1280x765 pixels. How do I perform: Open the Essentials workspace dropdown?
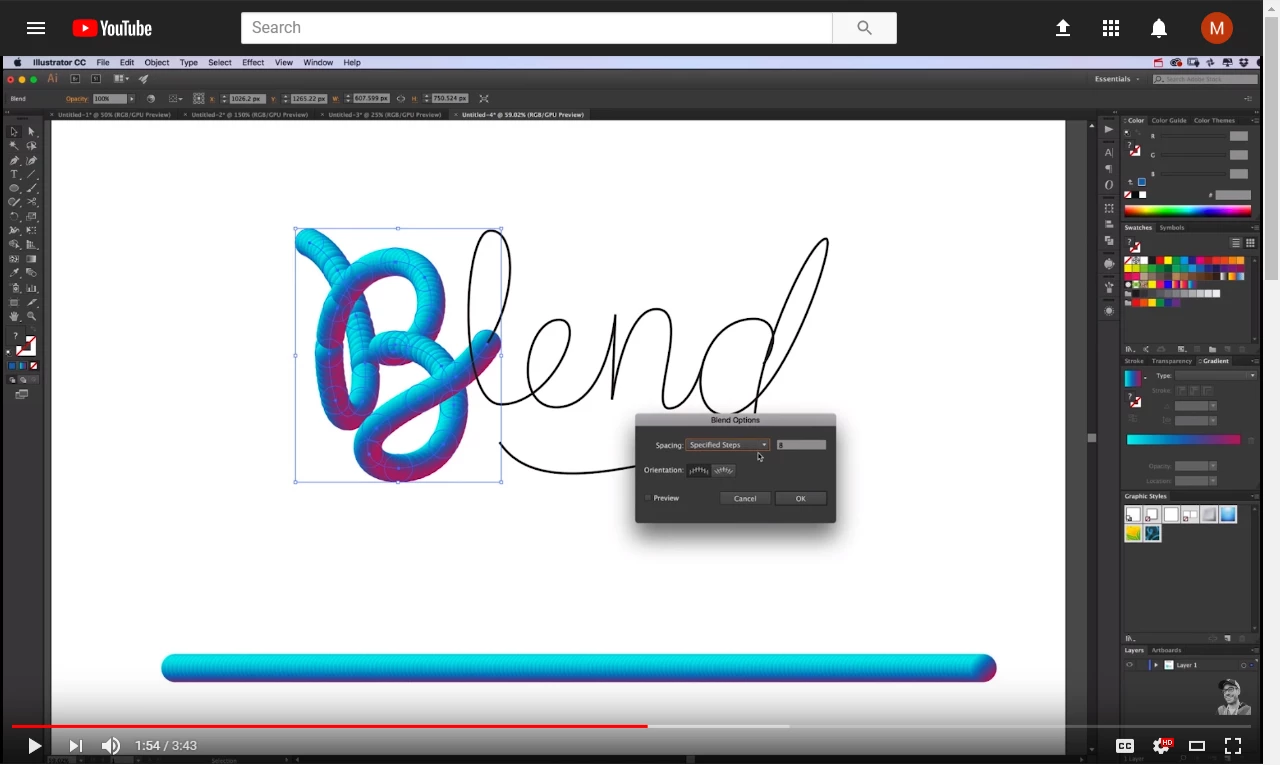[x=1117, y=79]
